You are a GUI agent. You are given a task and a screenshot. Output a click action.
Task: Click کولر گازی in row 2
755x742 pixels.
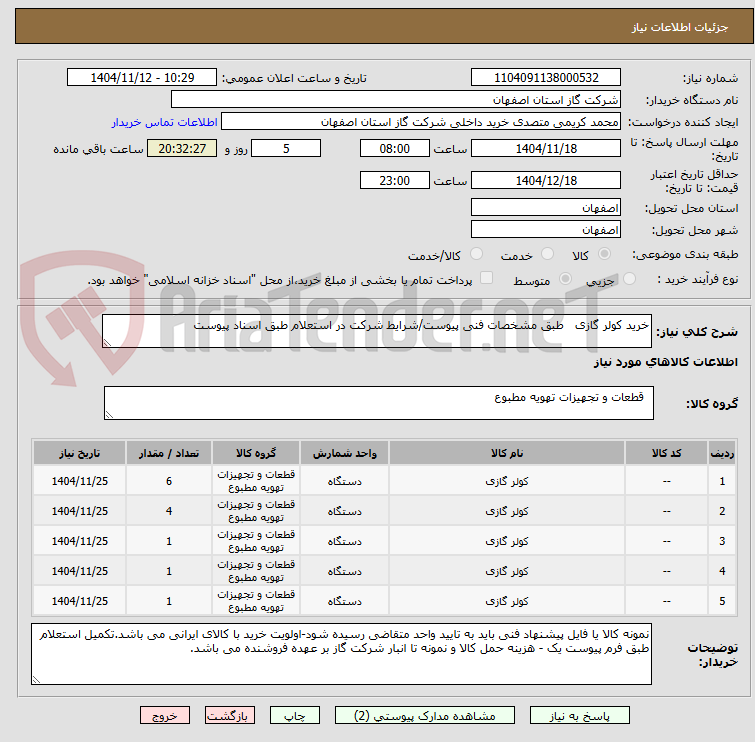point(507,511)
